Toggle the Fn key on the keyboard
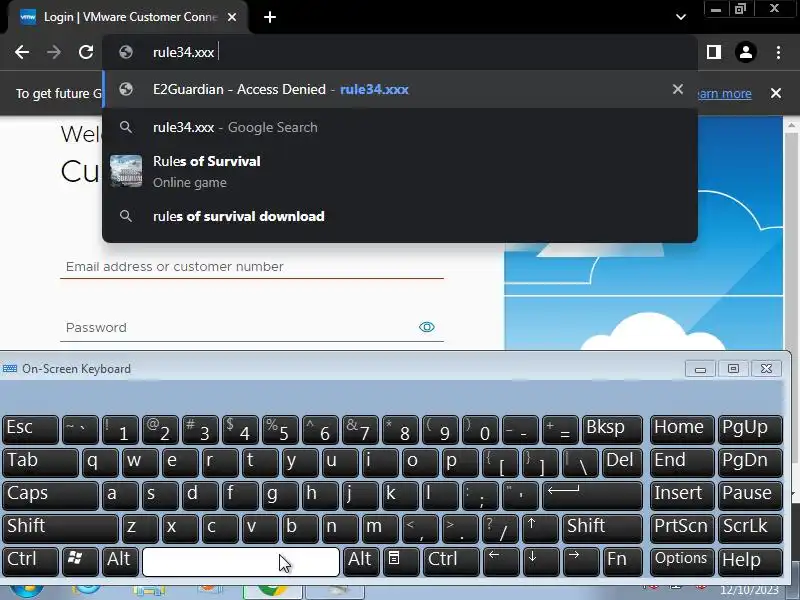 [622, 561]
